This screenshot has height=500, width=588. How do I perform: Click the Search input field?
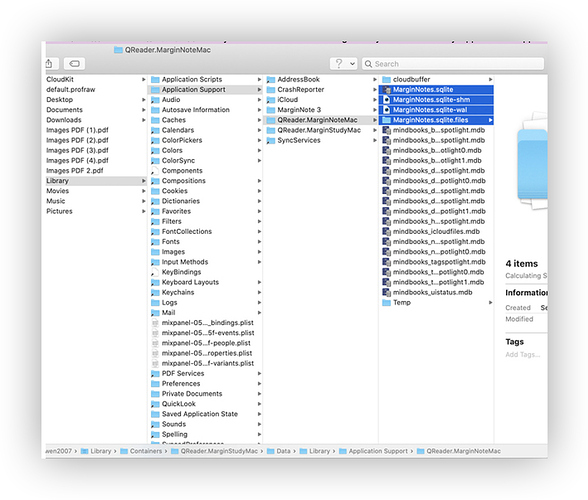[453, 64]
